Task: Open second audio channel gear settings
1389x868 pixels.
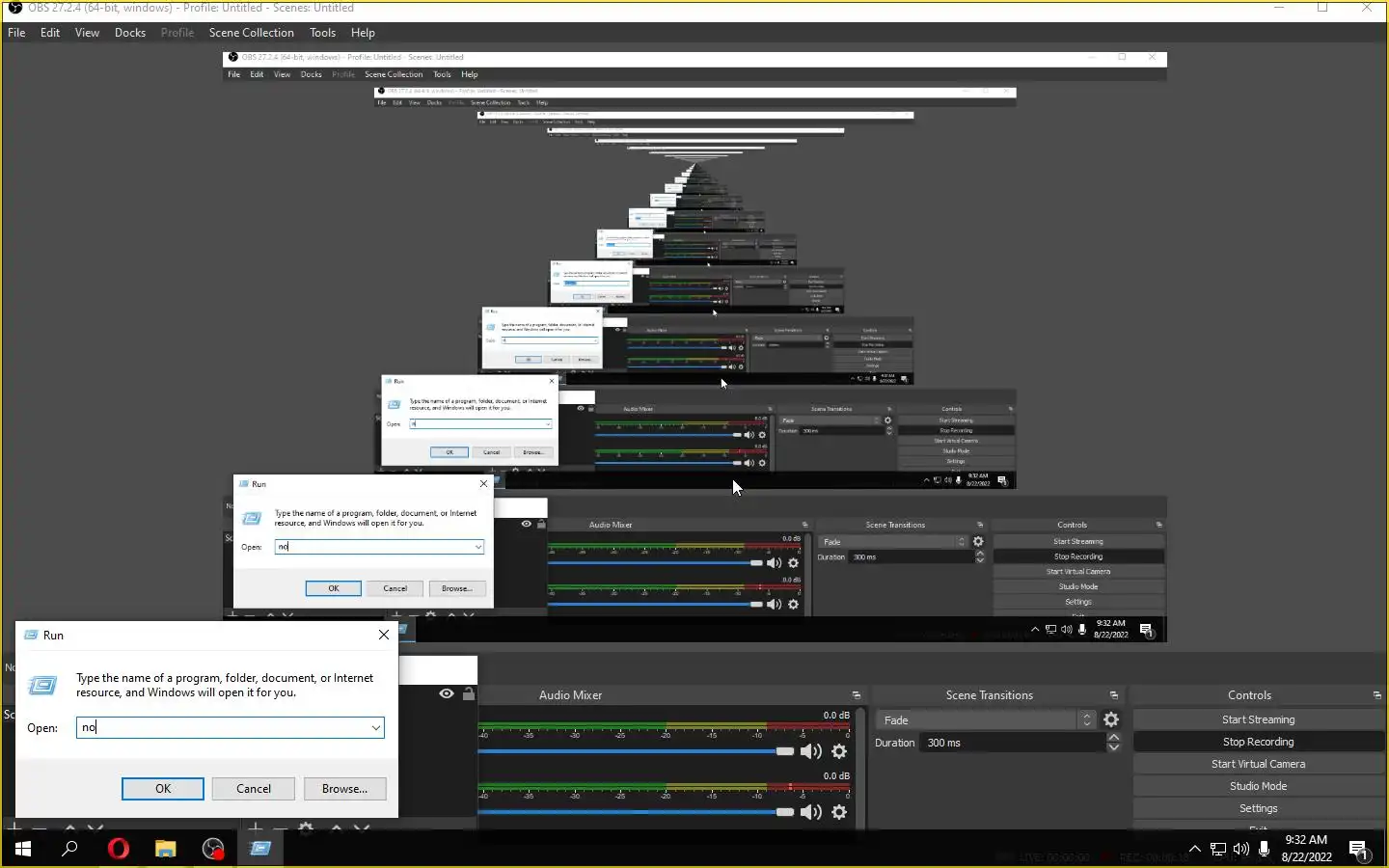Action: [x=839, y=812]
